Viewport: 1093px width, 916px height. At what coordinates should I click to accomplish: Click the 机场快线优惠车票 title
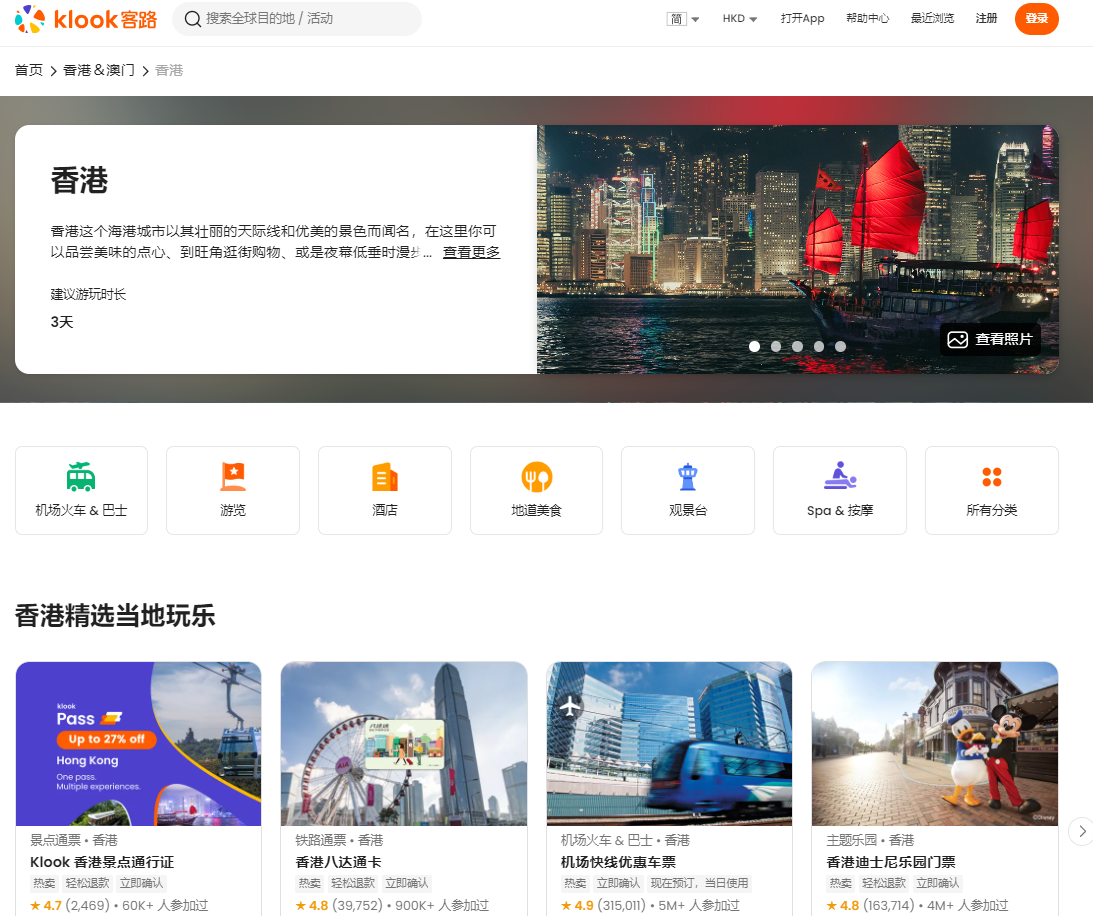[618, 862]
